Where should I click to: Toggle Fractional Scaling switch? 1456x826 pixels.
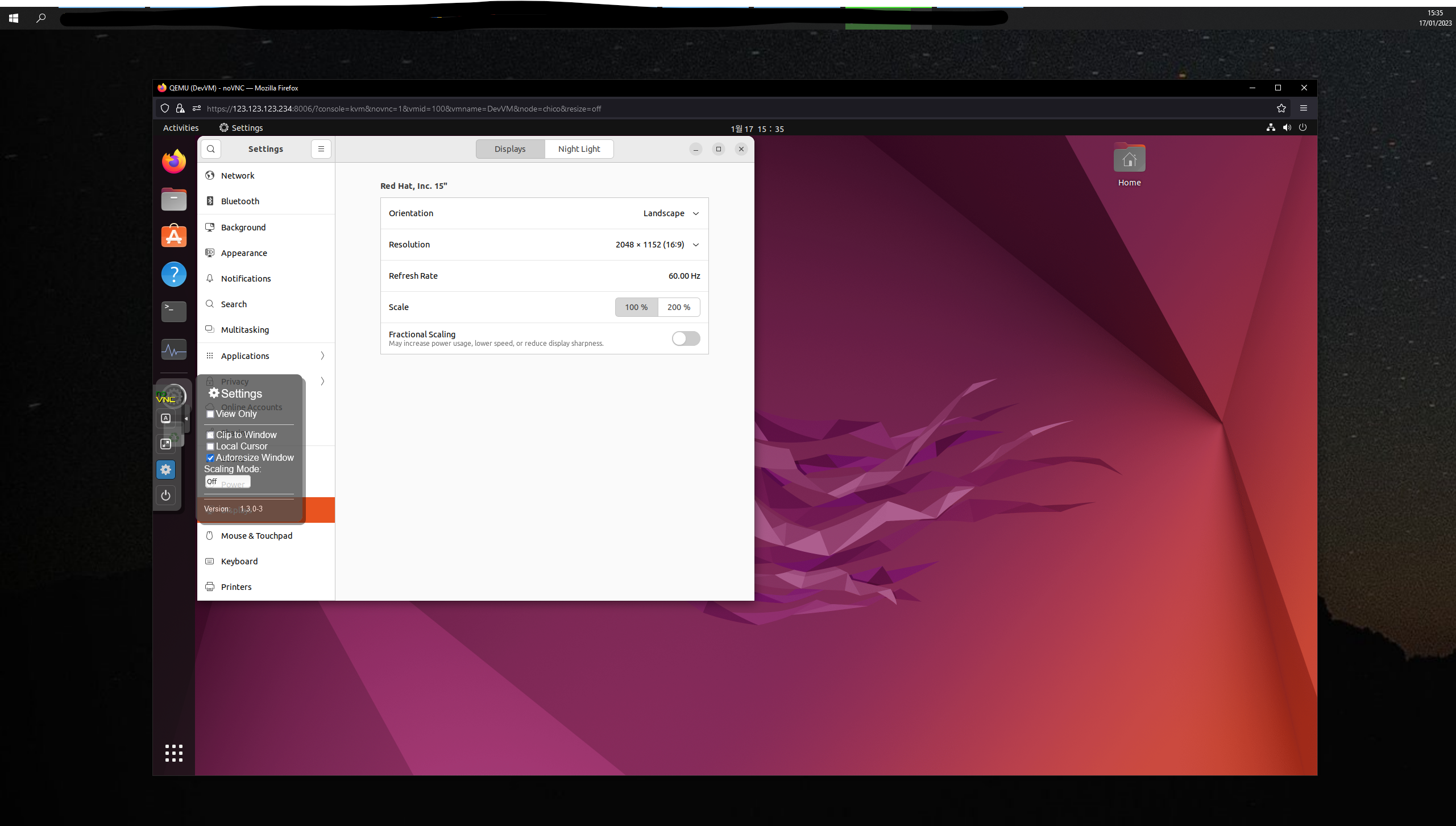point(686,338)
